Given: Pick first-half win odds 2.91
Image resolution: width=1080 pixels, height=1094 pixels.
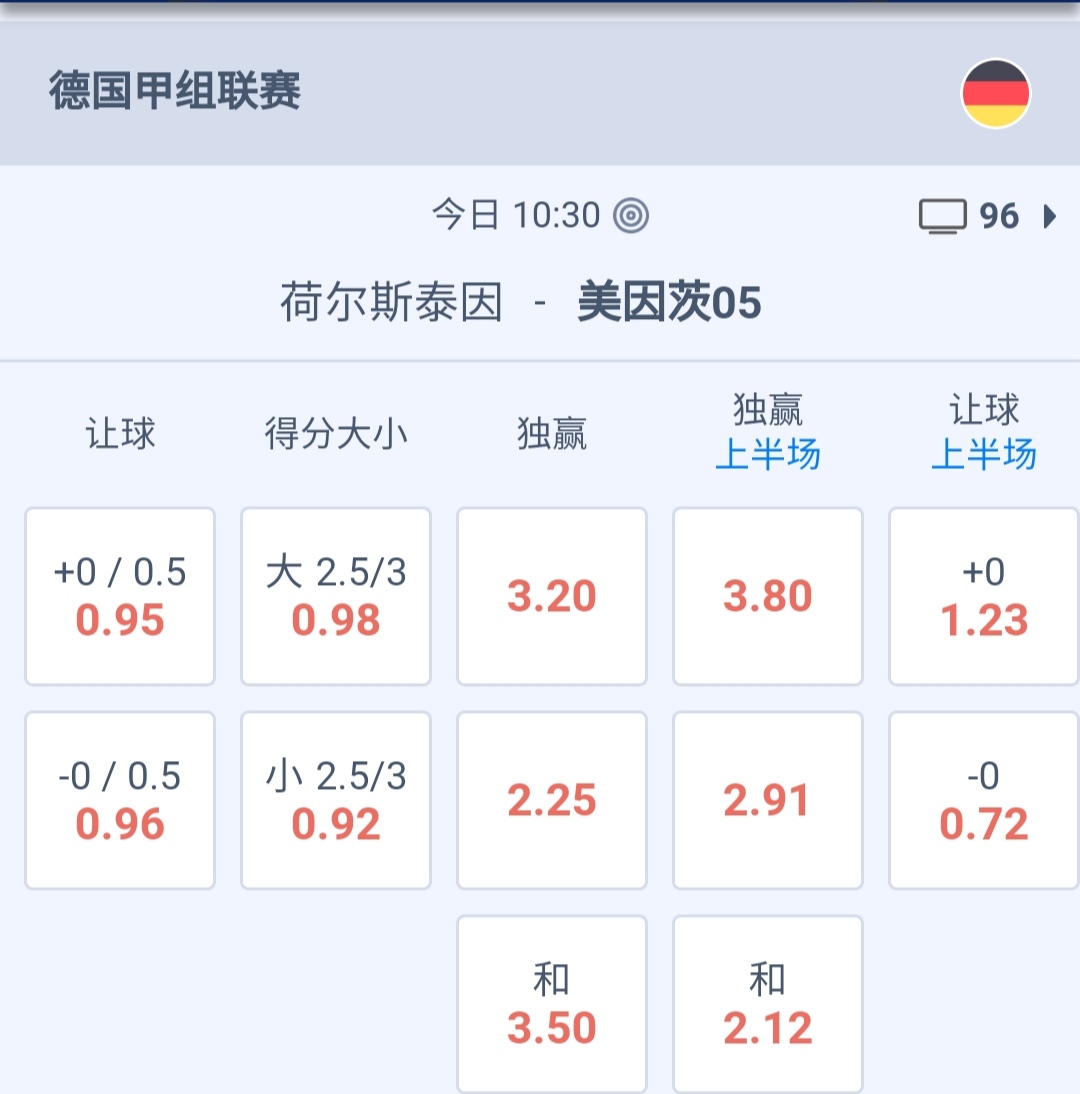Looking at the screenshot, I should [x=768, y=800].
